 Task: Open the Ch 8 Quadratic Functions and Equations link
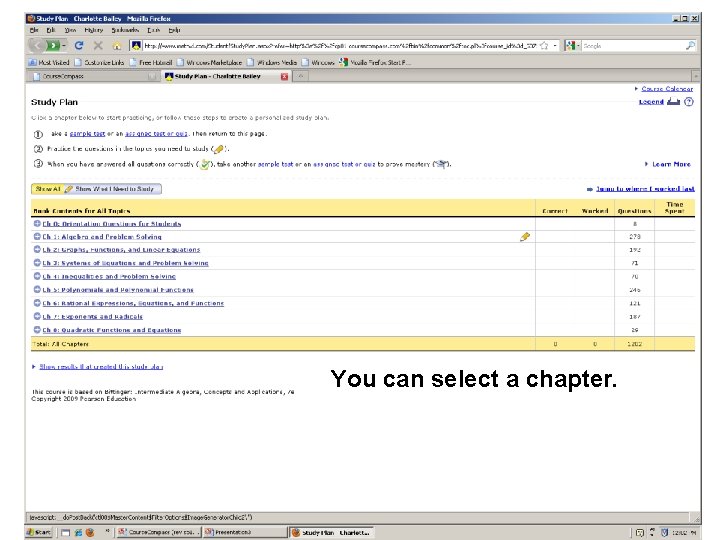[112, 330]
